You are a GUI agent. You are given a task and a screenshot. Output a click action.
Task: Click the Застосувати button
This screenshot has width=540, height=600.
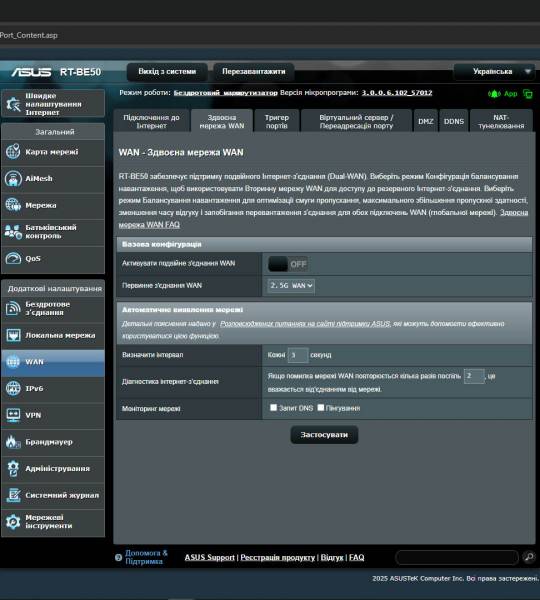coord(324,435)
